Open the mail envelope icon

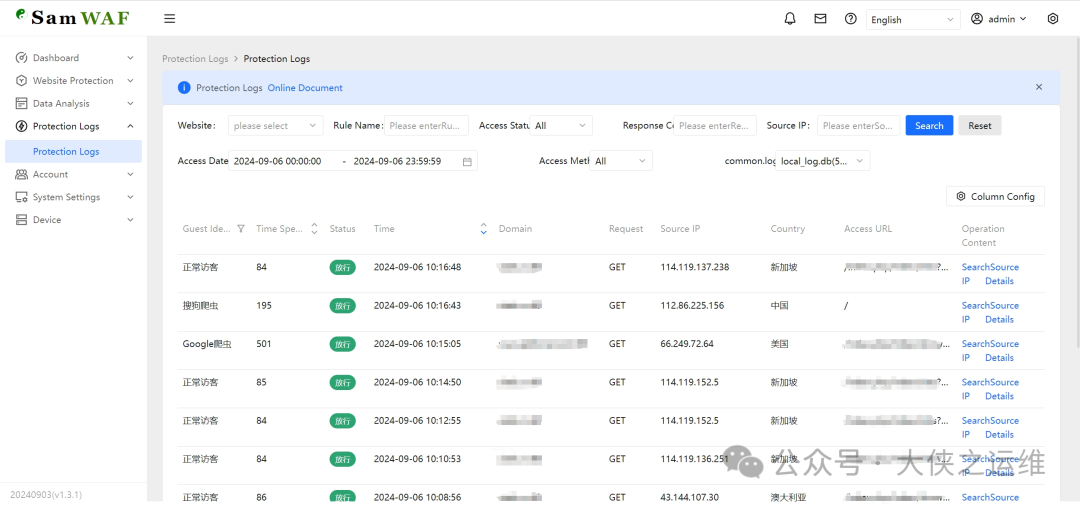pos(820,19)
